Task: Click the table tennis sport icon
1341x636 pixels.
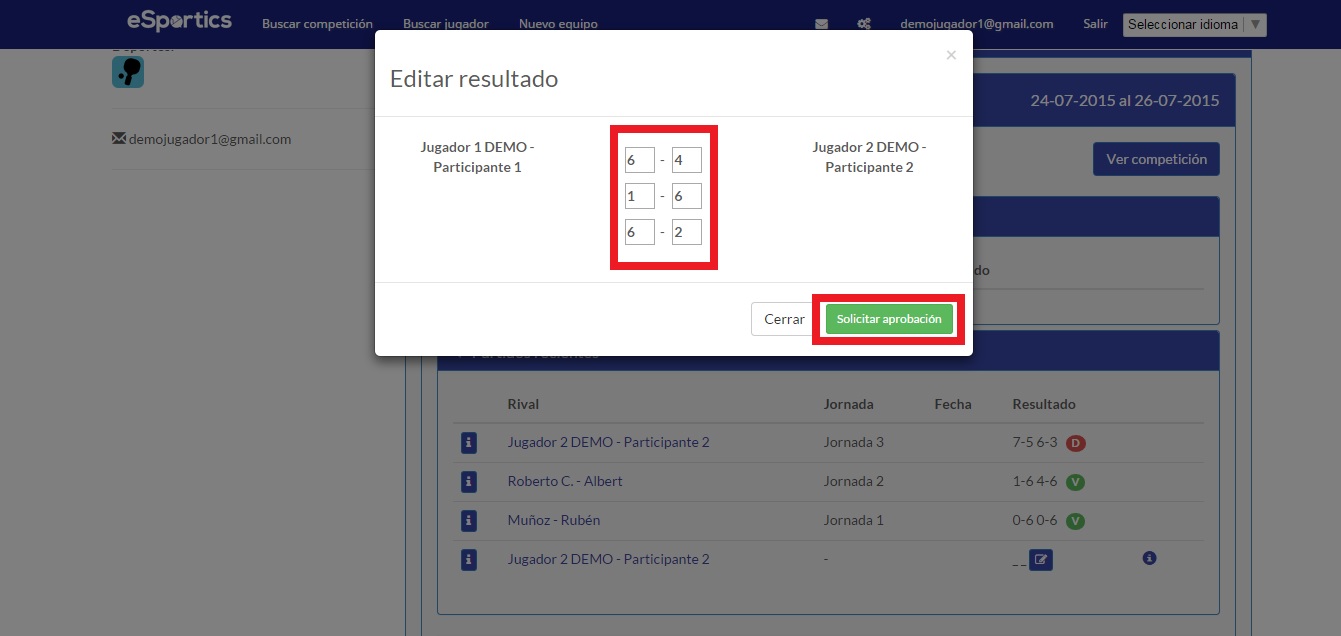Action: 128,72
